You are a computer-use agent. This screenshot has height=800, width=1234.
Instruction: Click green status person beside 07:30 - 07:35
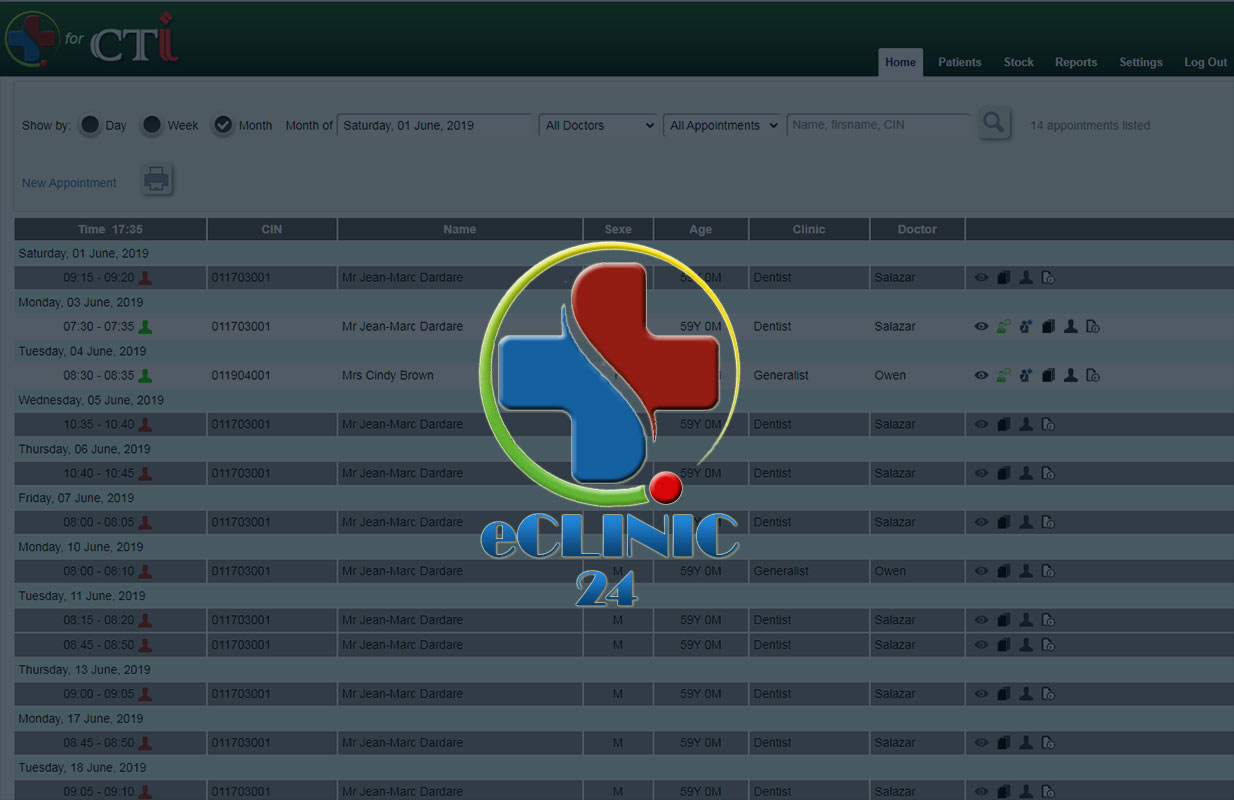click(x=145, y=327)
